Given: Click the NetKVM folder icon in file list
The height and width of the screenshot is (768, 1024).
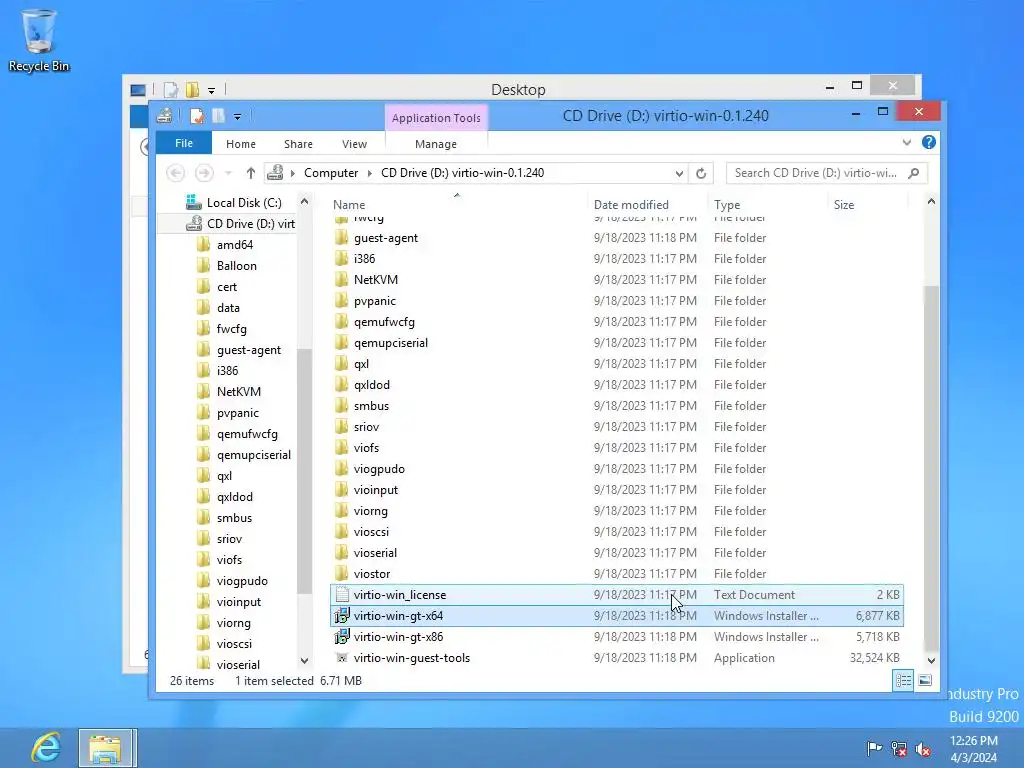Looking at the screenshot, I should 341,280.
